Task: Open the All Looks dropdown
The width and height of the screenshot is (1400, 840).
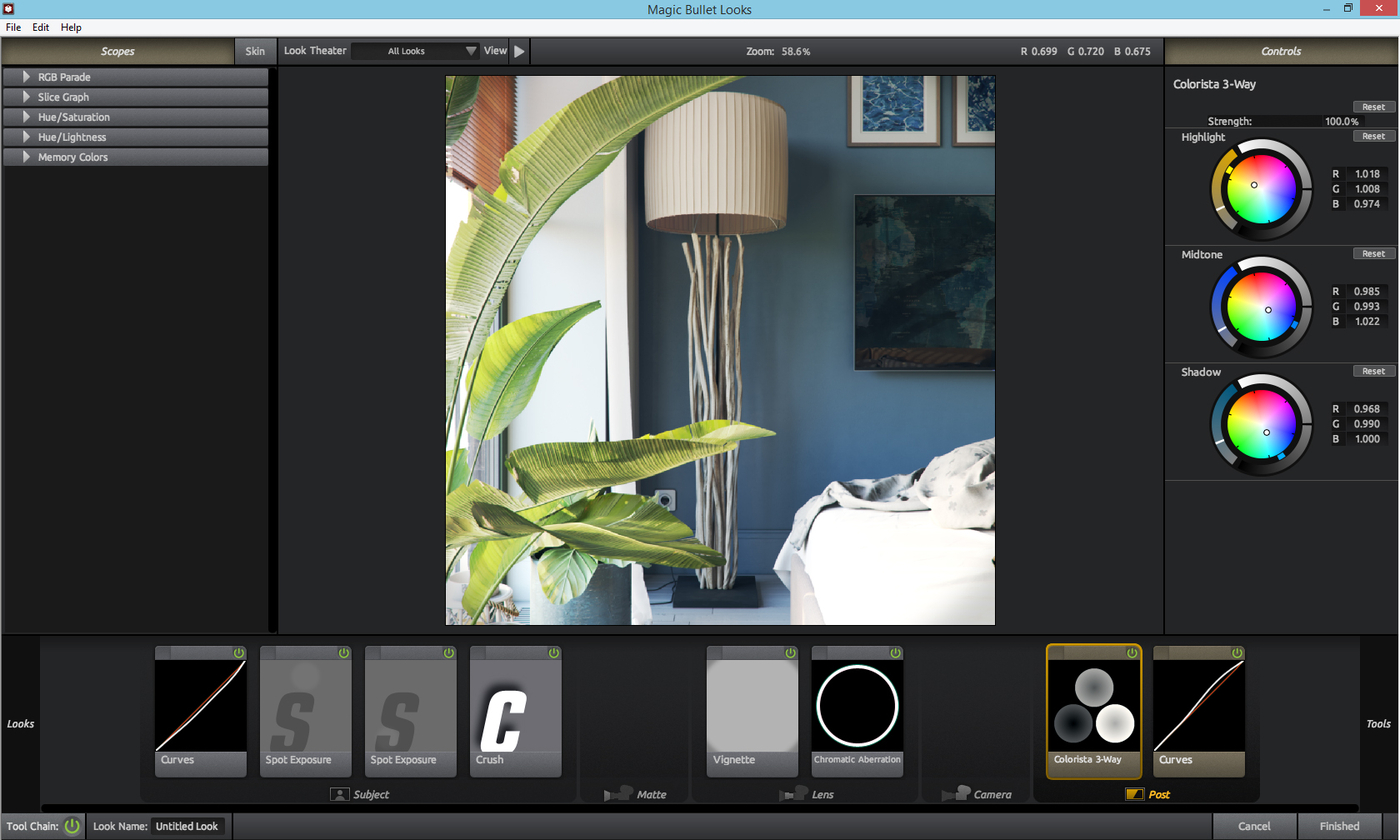Action: tap(416, 51)
